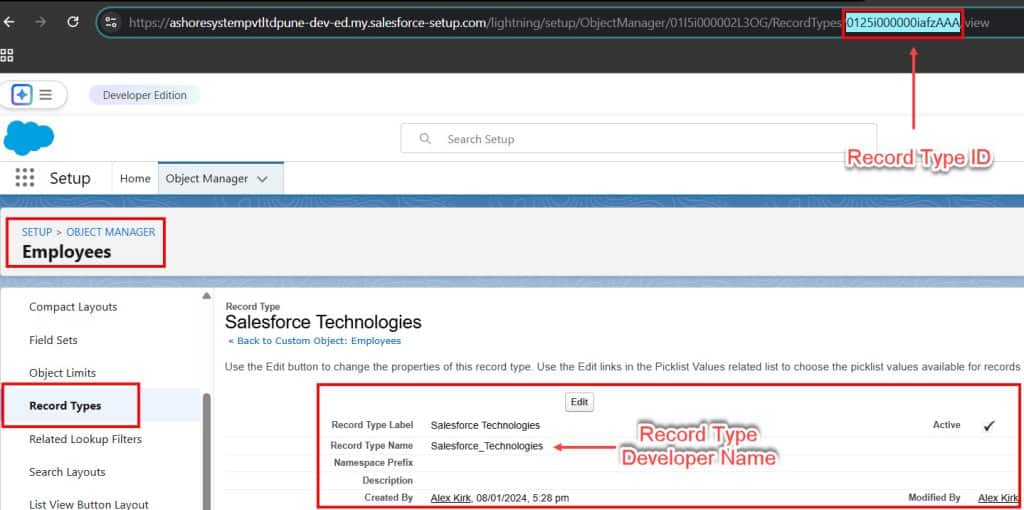Image resolution: width=1024 pixels, height=510 pixels.
Task: Click the browser back arrow
Action: point(8,22)
